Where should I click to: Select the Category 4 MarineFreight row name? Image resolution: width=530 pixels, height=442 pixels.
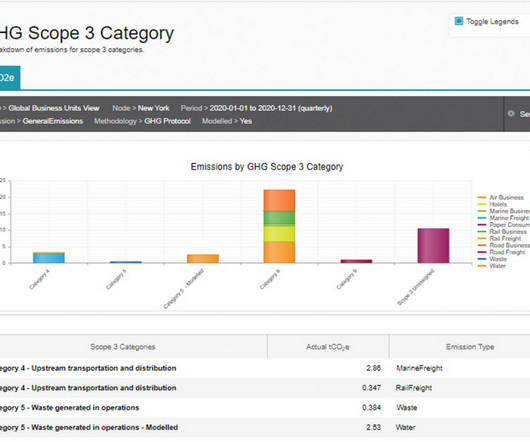pos(88,368)
